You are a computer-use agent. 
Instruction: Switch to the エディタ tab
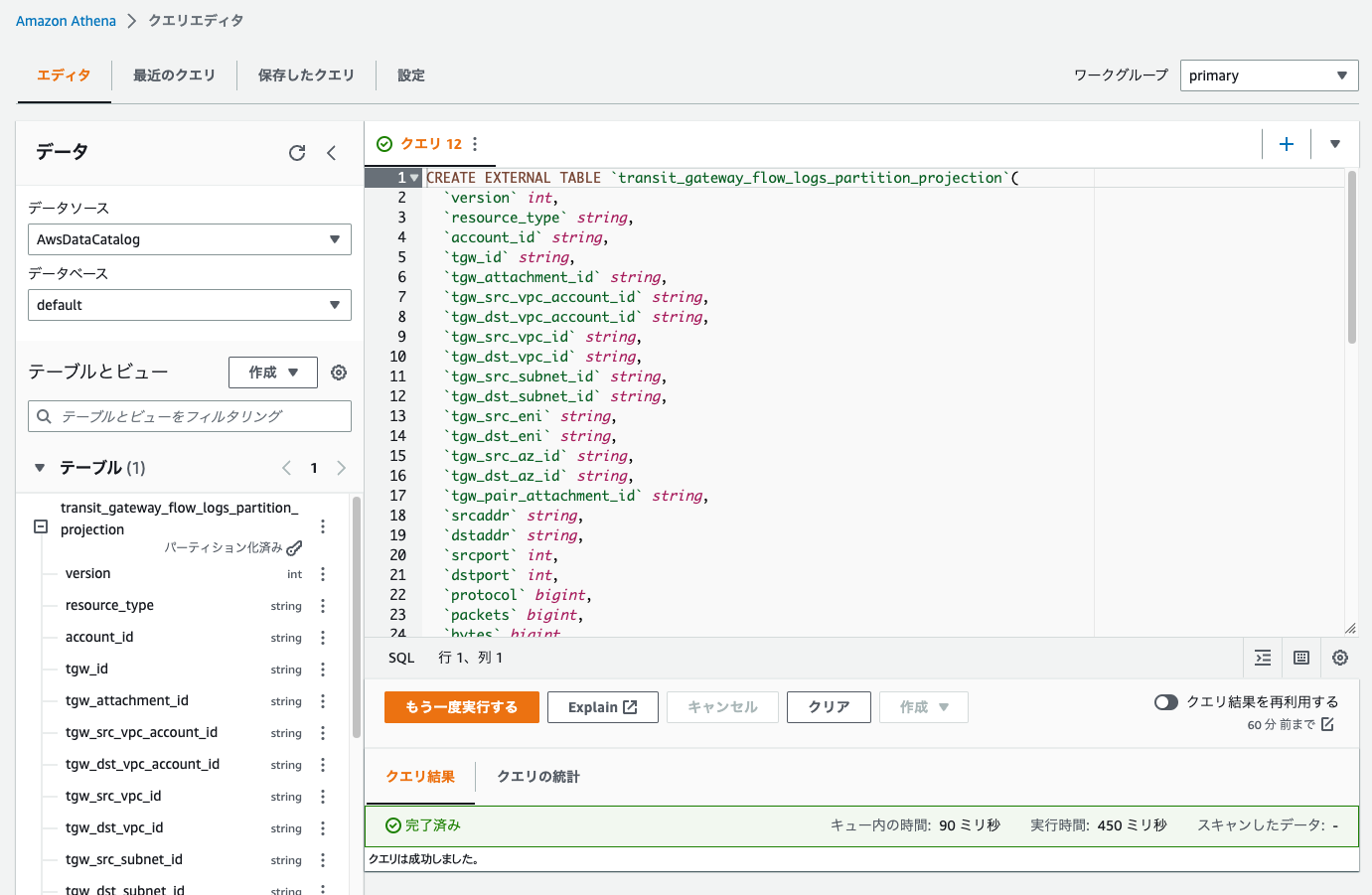coord(64,75)
